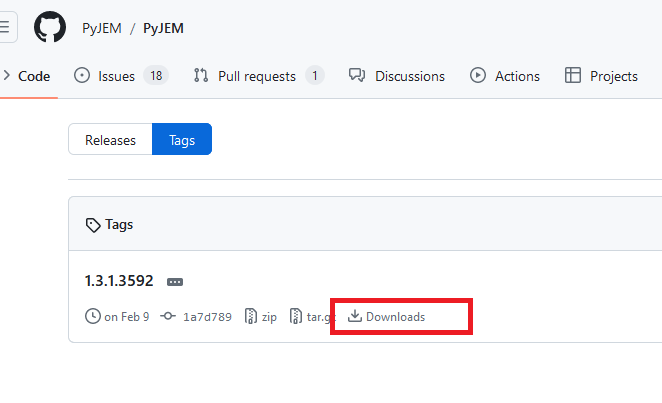Click the clock icon by on Feb 9

pos(93,316)
